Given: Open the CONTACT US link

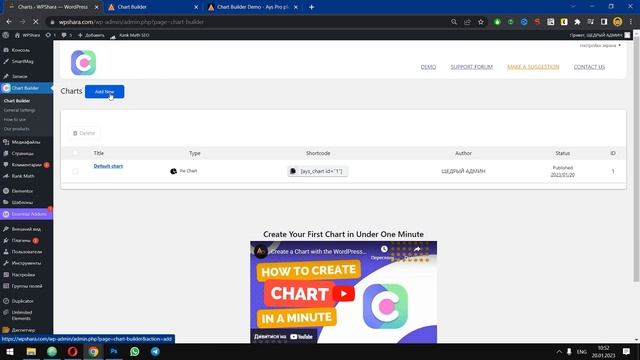Looking at the screenshot, I should point(589,67).
